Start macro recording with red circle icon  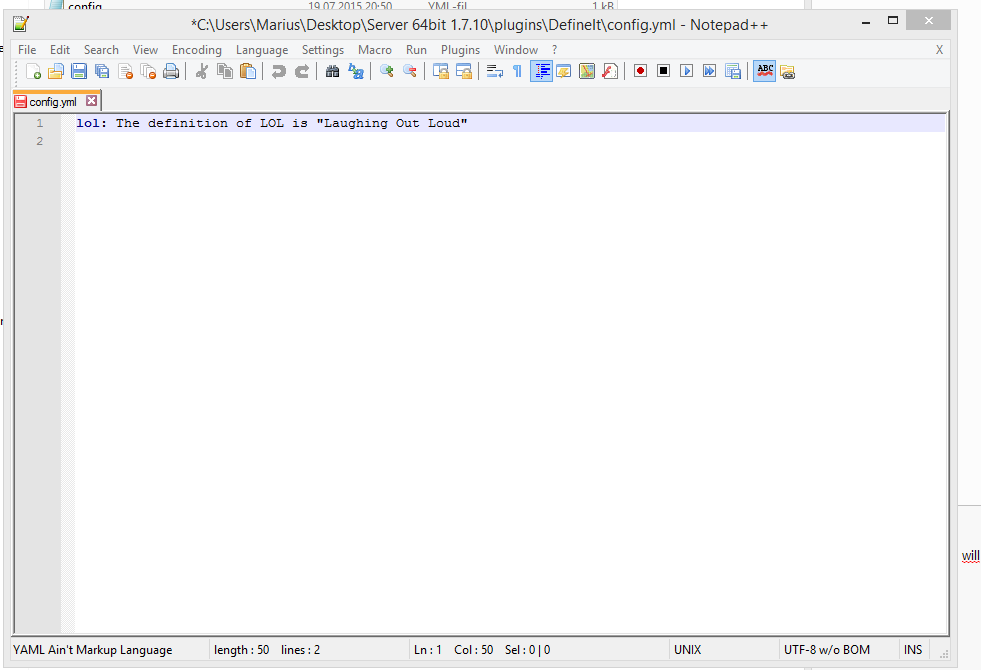coord(640,71)
